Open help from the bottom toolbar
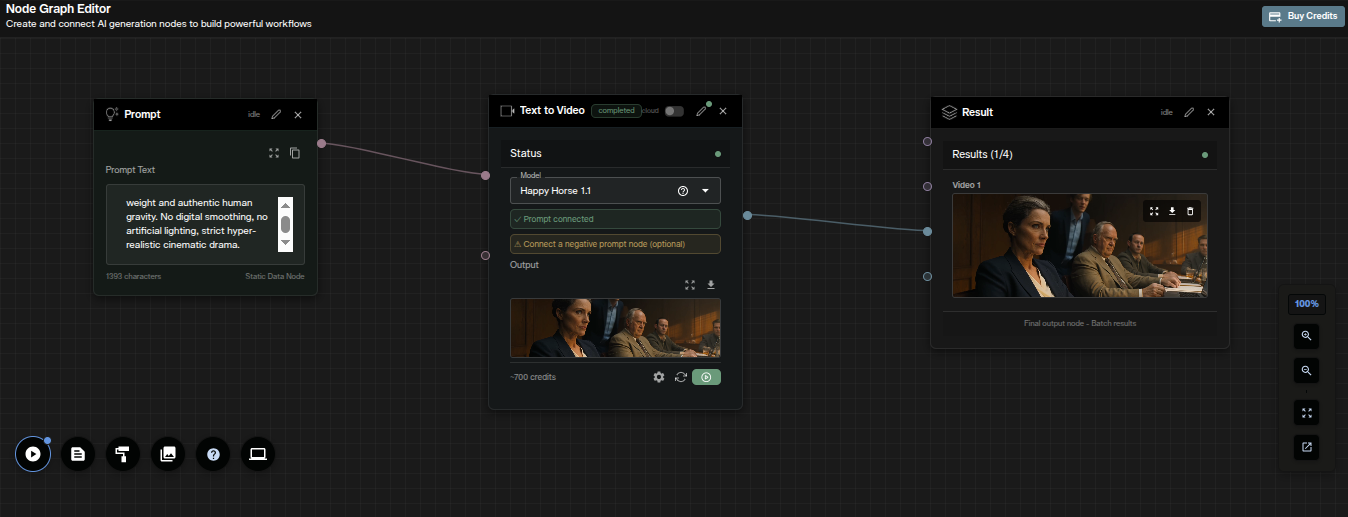The height and width of the screenshot is (517, 1348). pyautogui.click(x=213, y=454)
